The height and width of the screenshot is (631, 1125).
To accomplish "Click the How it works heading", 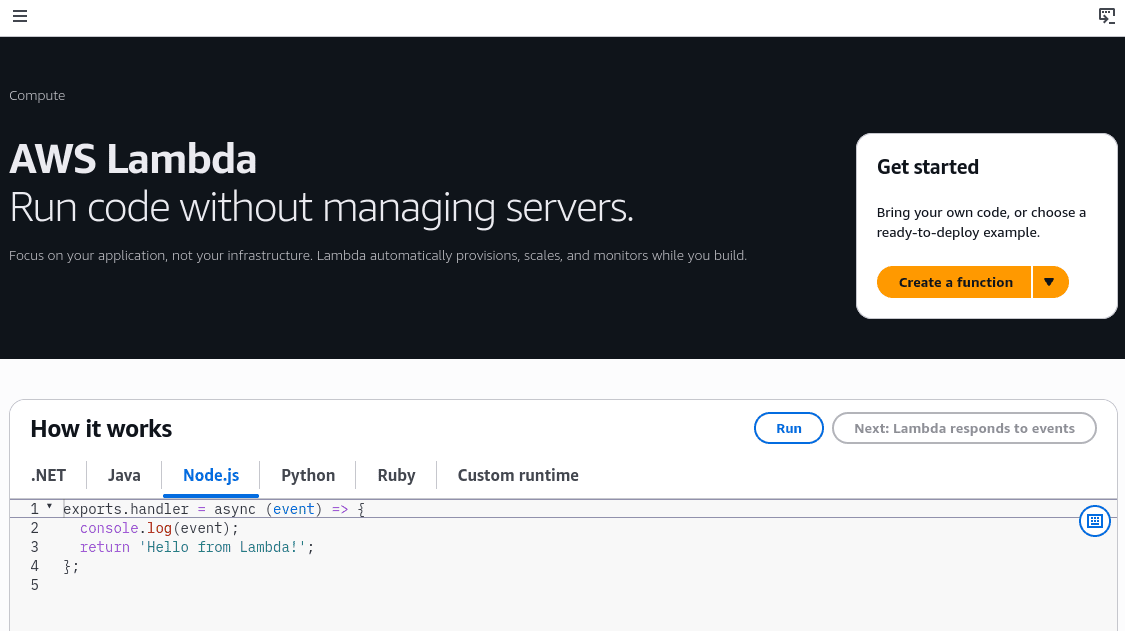I will 101,429.
